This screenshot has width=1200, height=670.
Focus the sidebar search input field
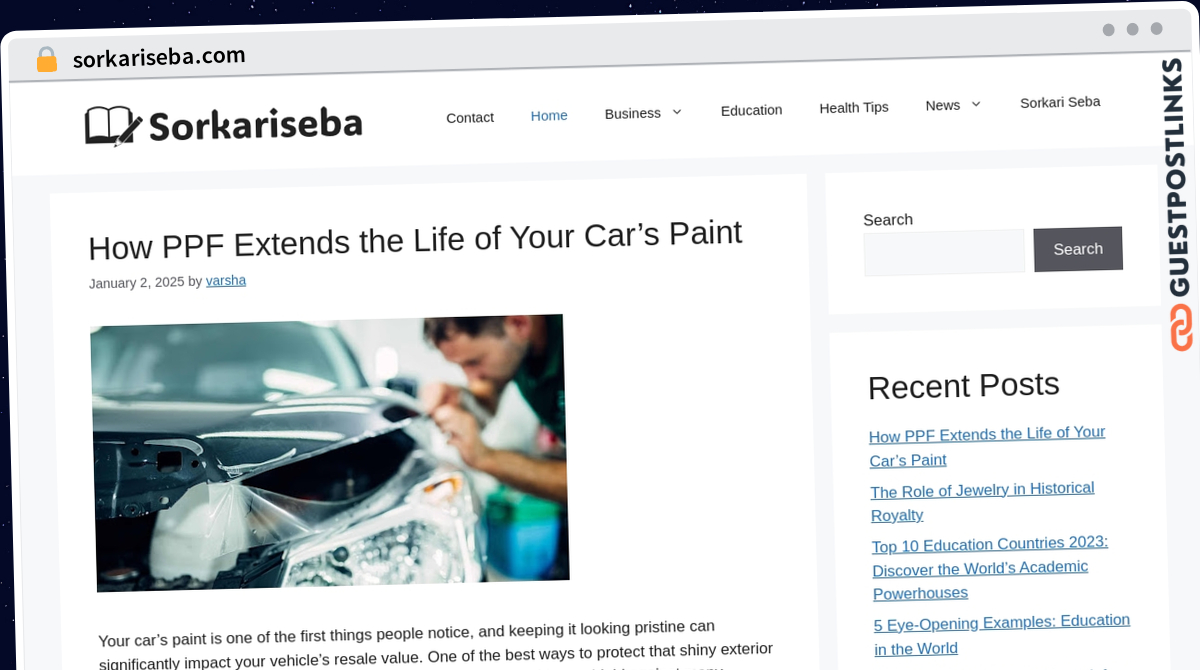click(x=944, y=252)
